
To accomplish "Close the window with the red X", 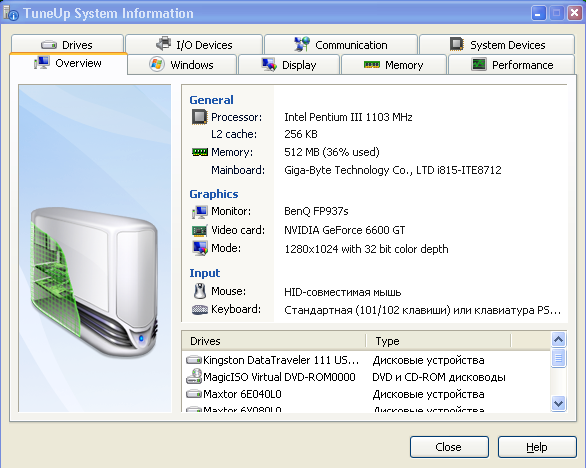I will [574, 13].
